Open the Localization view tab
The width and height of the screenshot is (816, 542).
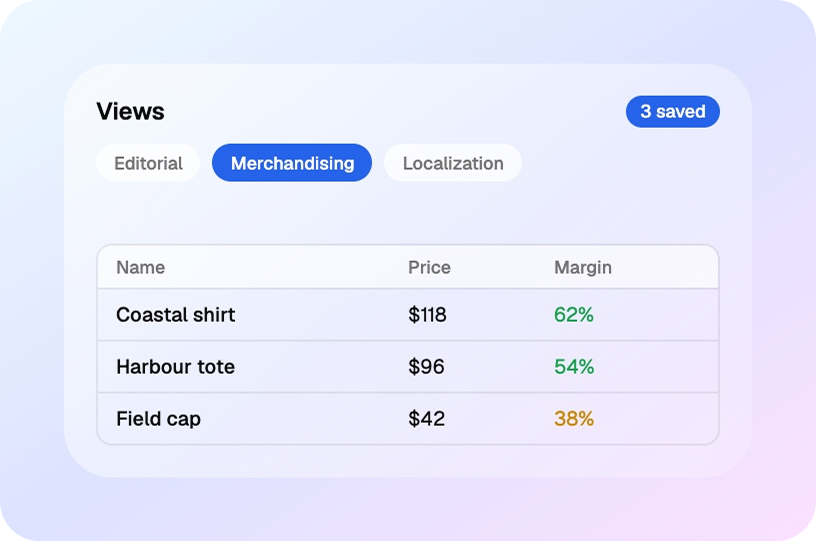click(x=453, y=163)
